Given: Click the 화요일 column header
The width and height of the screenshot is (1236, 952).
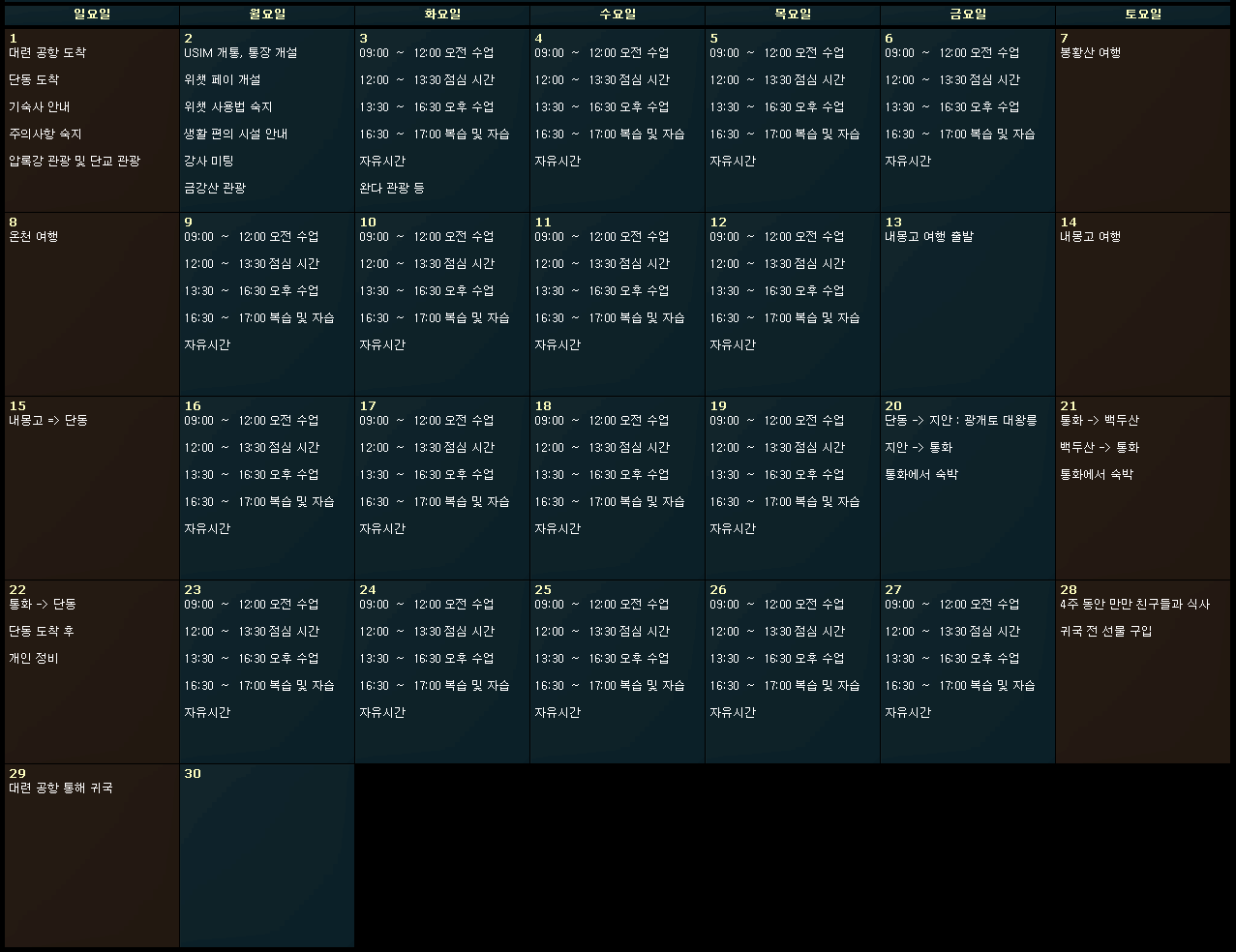Looking at the screenshot, I should [x=442, y=15].
